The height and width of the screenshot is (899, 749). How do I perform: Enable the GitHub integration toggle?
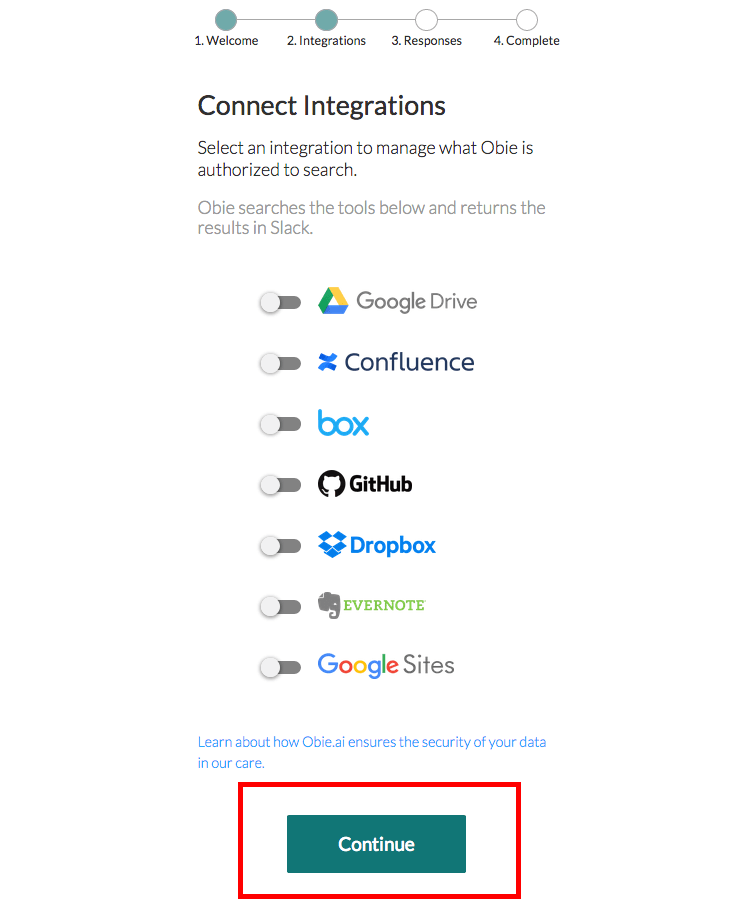point(280,485)
